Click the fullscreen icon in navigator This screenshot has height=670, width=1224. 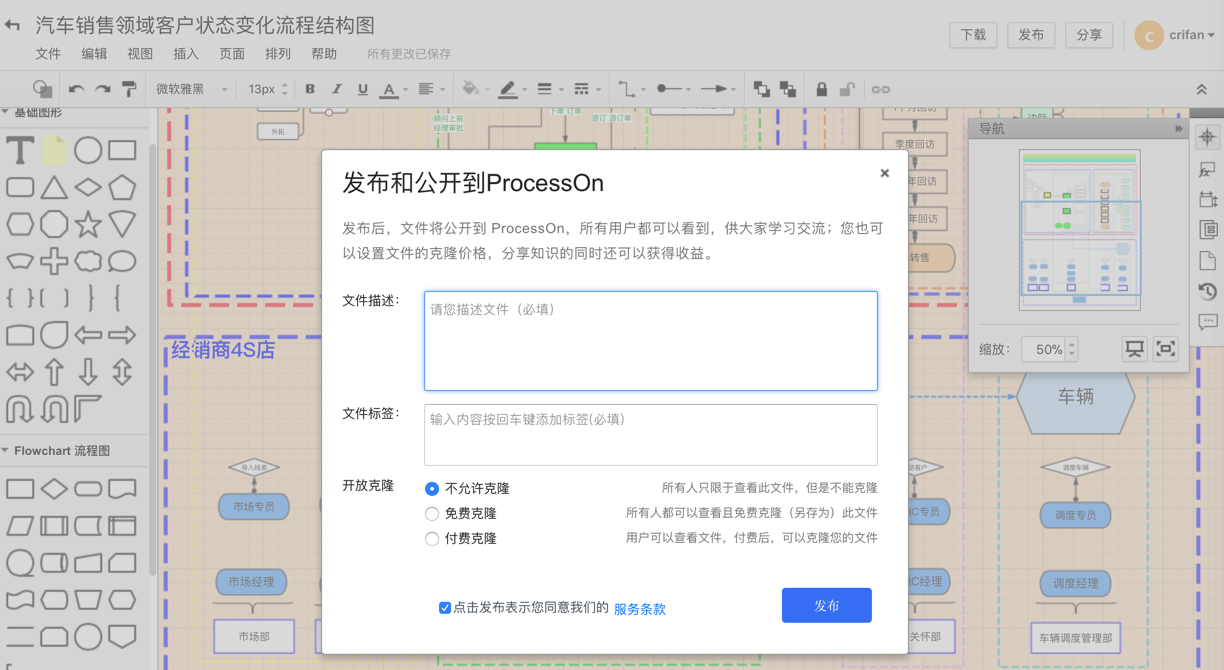pos(1166,349)
